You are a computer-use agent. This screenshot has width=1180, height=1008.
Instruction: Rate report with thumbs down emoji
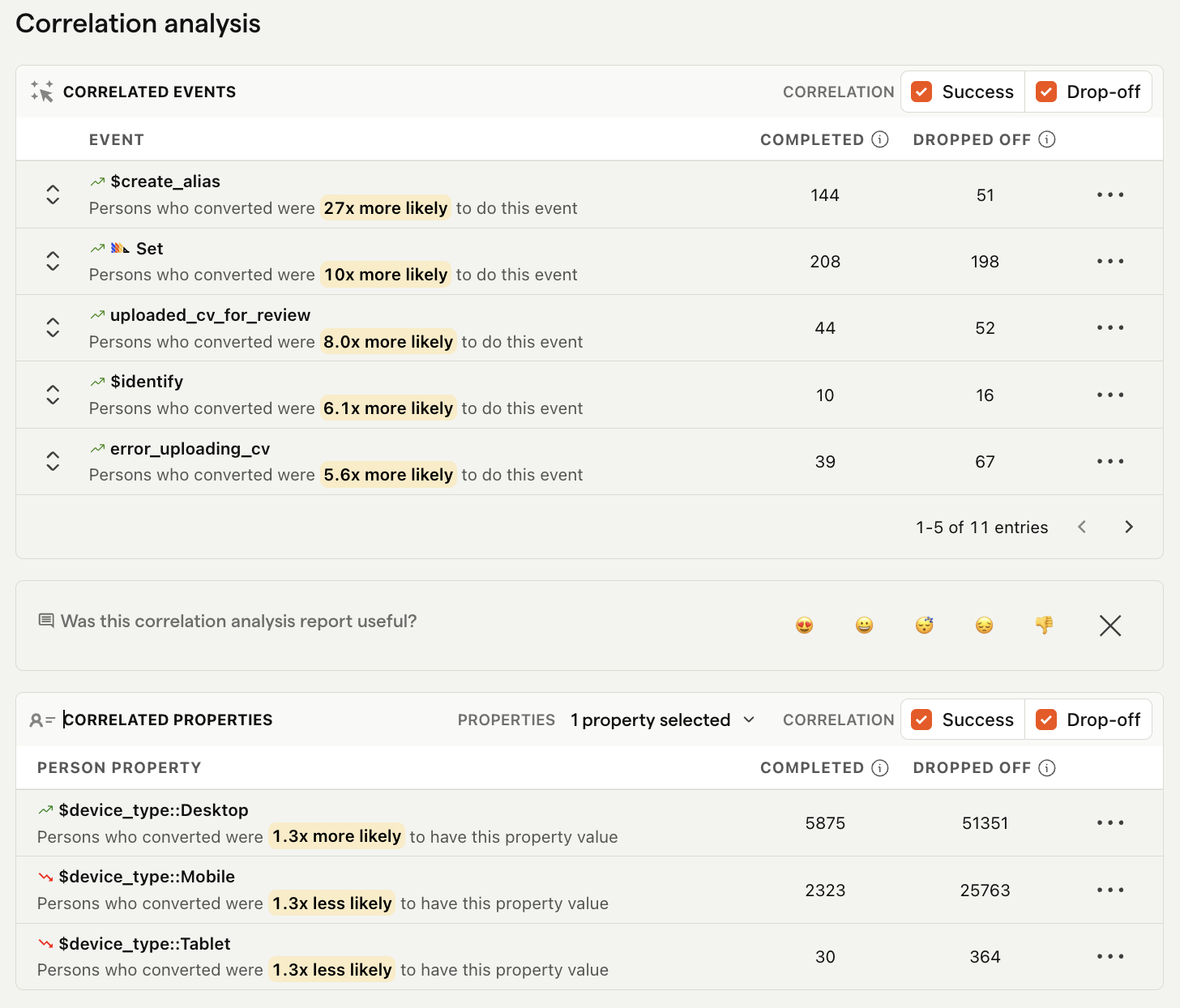pyautogui.click(x=1044, y=625)
